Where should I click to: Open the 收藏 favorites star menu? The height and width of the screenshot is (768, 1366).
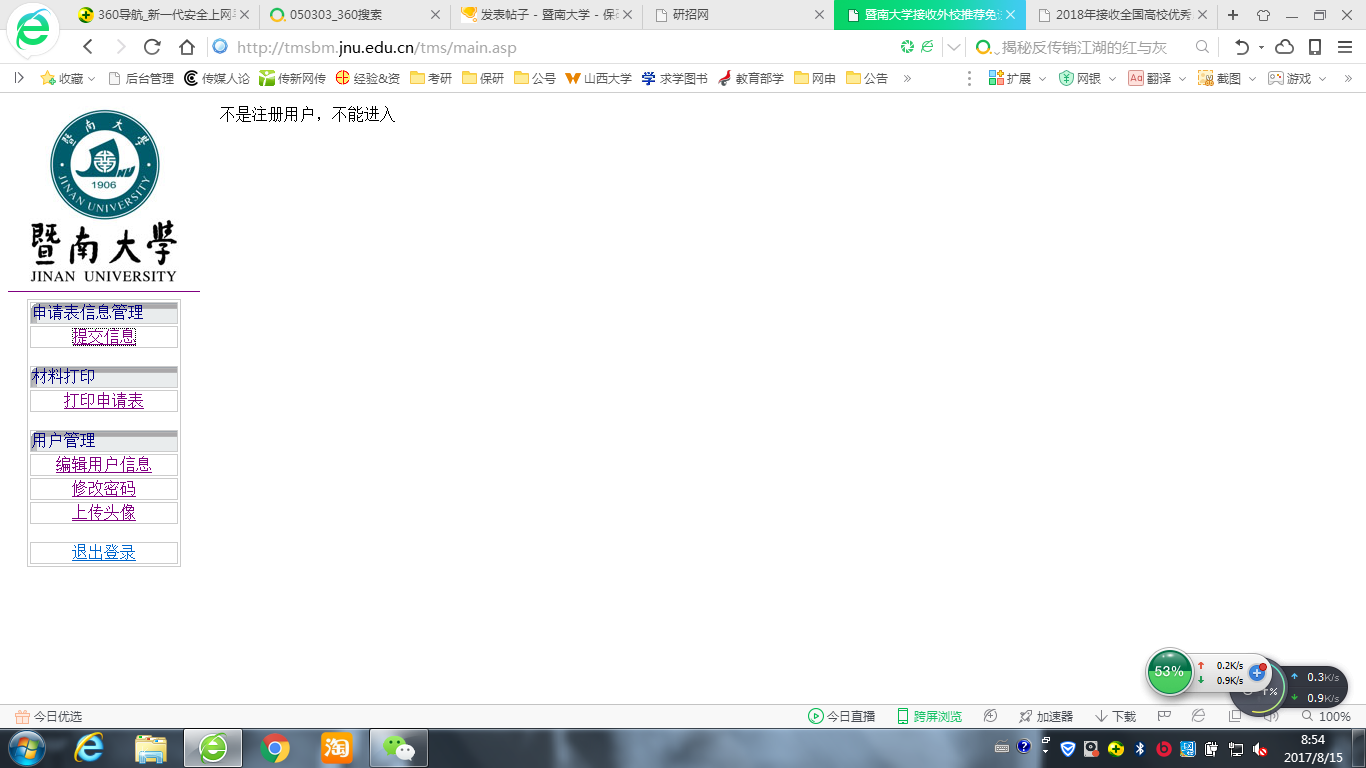(x=67, y=78)
